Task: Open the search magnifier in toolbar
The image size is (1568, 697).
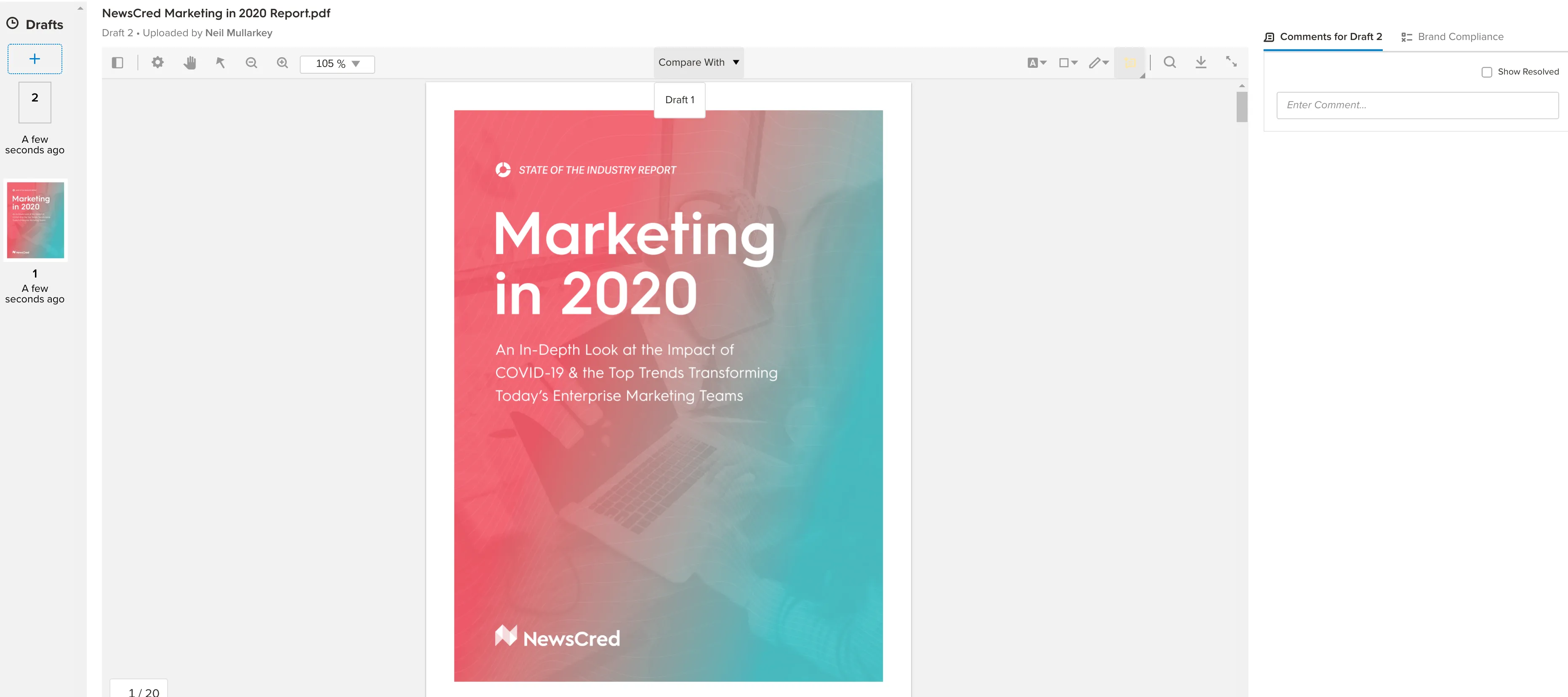Action: pyautogui.click(x=1169, y=62)
